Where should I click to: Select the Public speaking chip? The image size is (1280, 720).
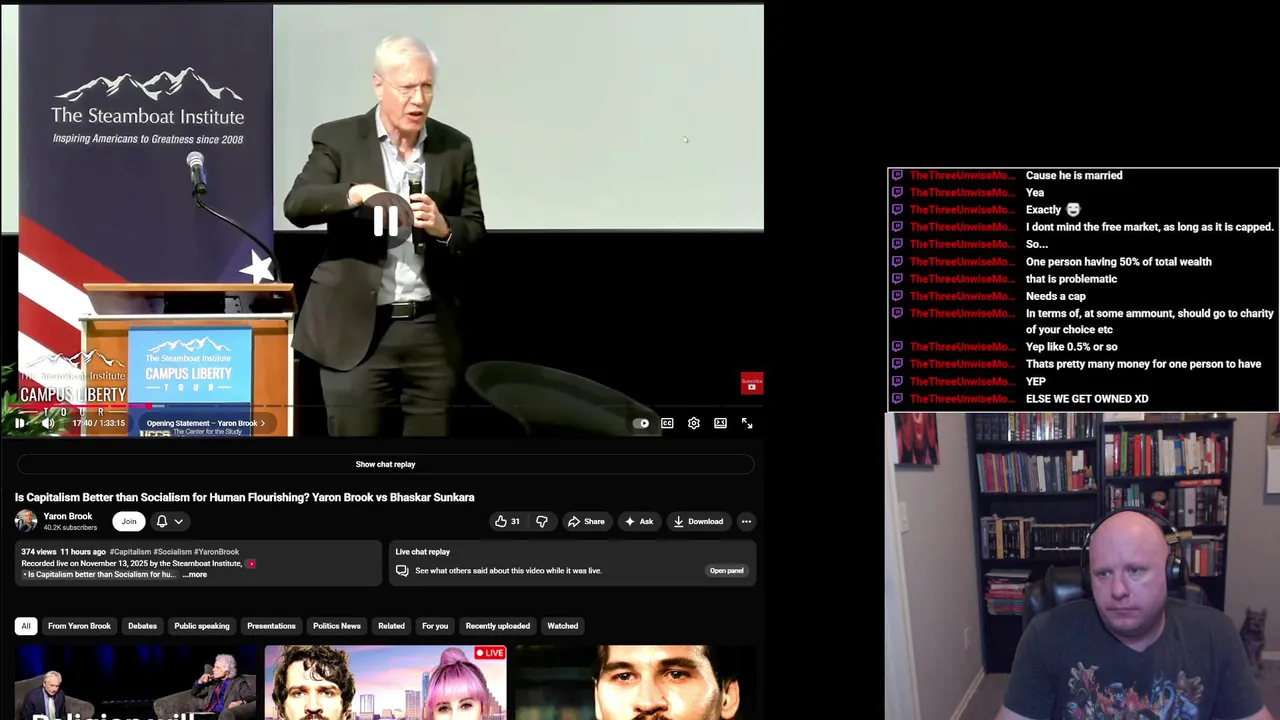pyautogui.click(x=202, y=626)
